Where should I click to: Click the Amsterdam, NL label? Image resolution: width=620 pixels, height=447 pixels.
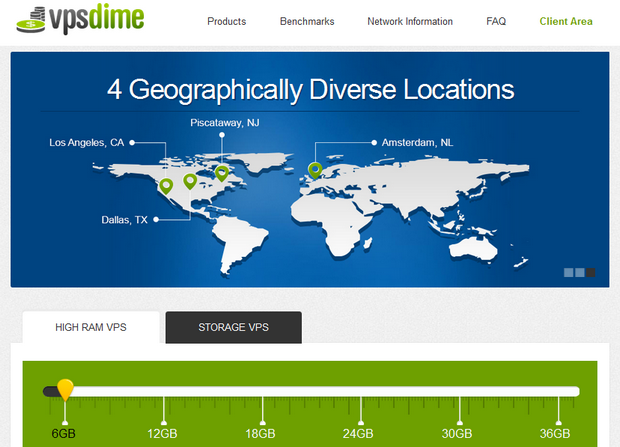coord(417,142)
